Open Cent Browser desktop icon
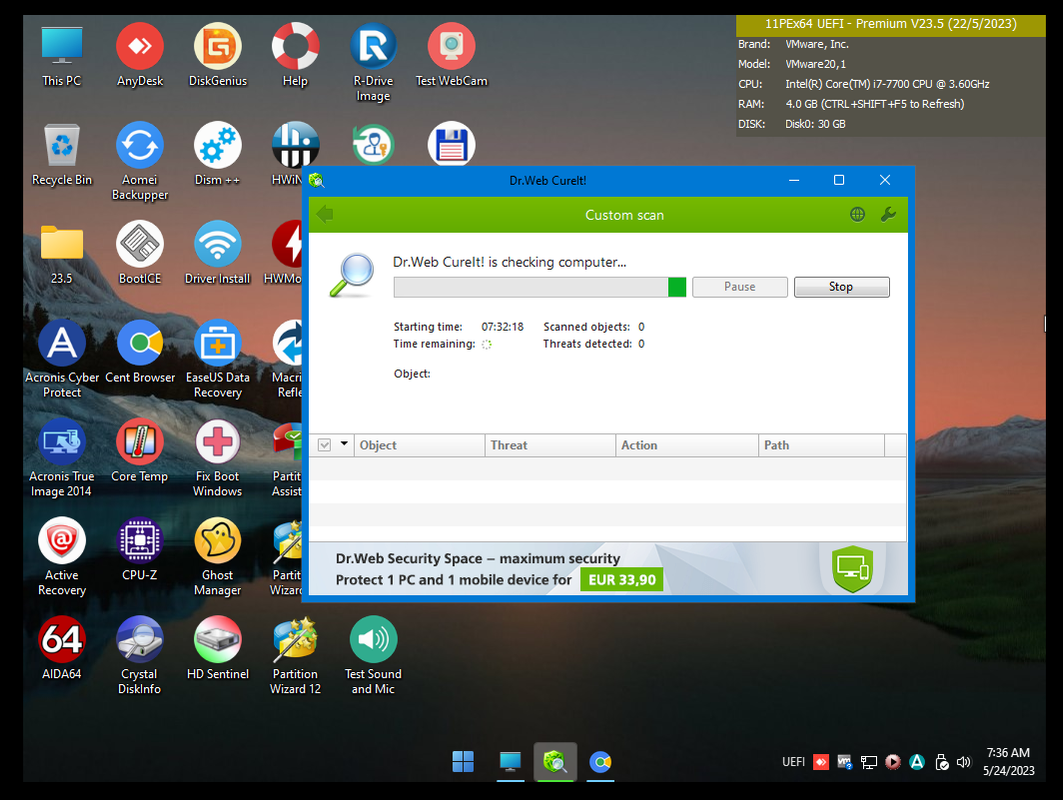 [140, 353]
